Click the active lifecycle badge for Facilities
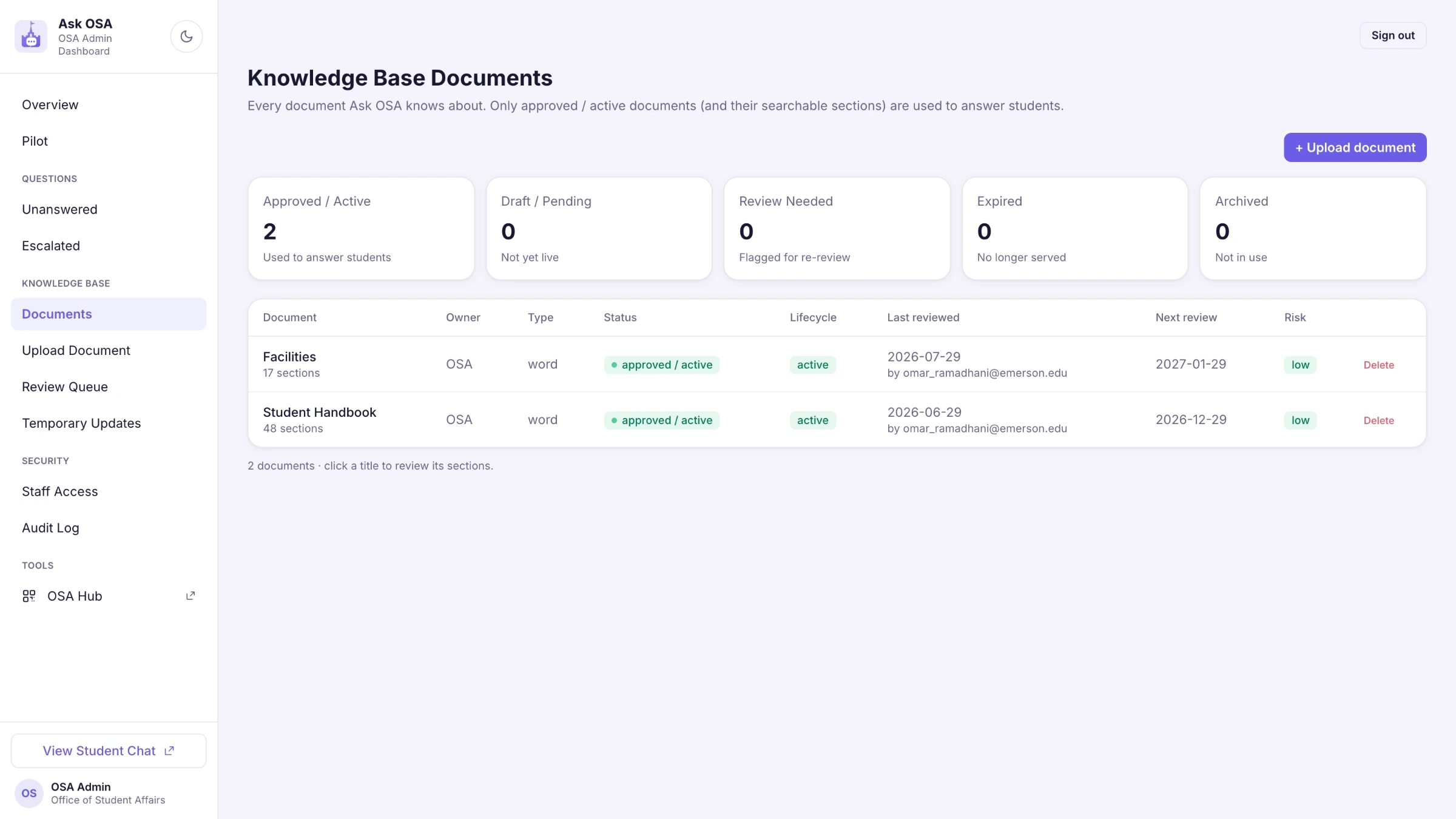Image resolution: width=1456 pixels, height=819 pixels. pos(812,365)
